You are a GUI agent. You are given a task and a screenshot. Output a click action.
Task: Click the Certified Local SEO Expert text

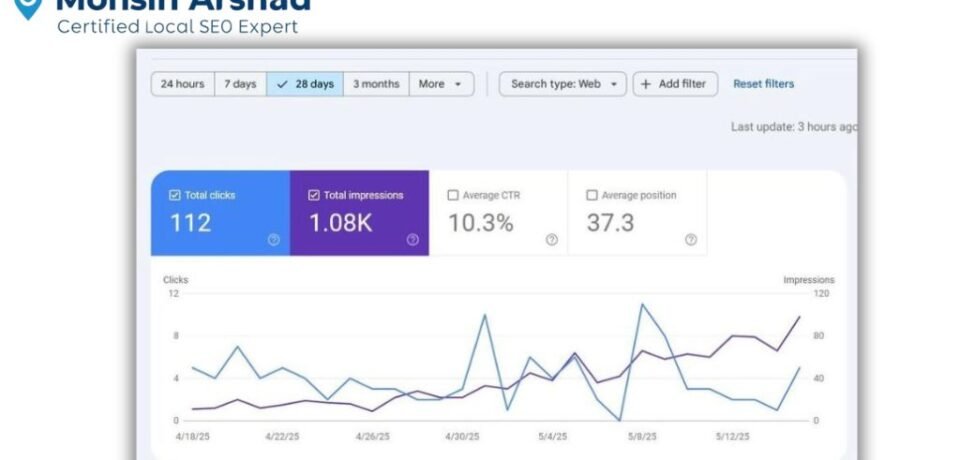pyautogui.click(x=178, y=27)
